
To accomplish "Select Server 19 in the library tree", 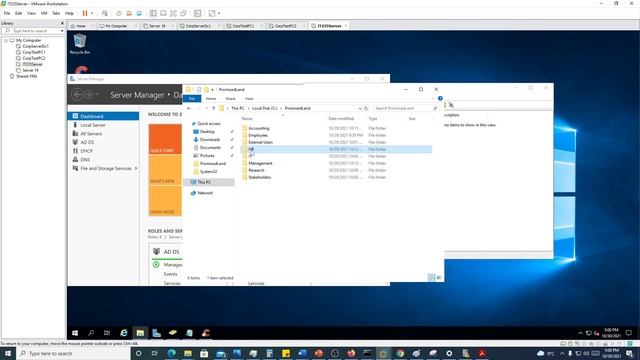I will point(30,70).
